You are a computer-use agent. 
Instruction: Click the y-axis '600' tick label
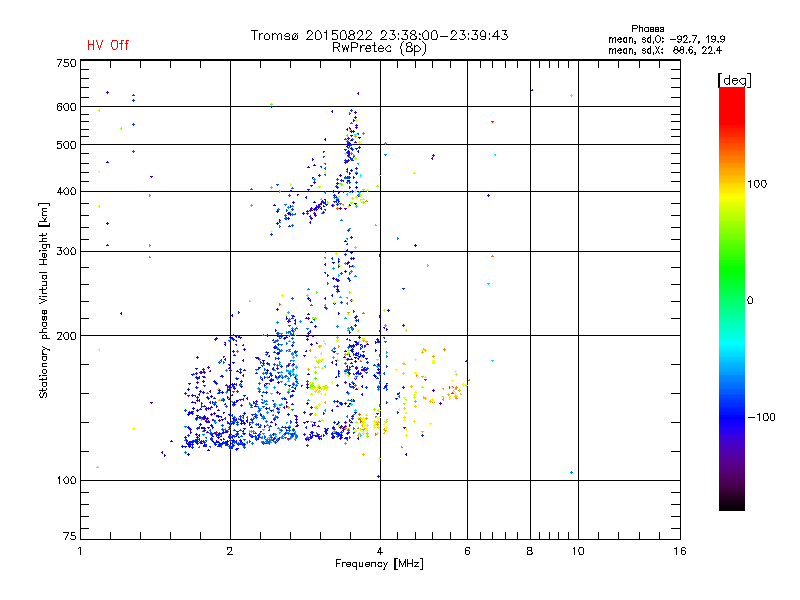point(66,107)
